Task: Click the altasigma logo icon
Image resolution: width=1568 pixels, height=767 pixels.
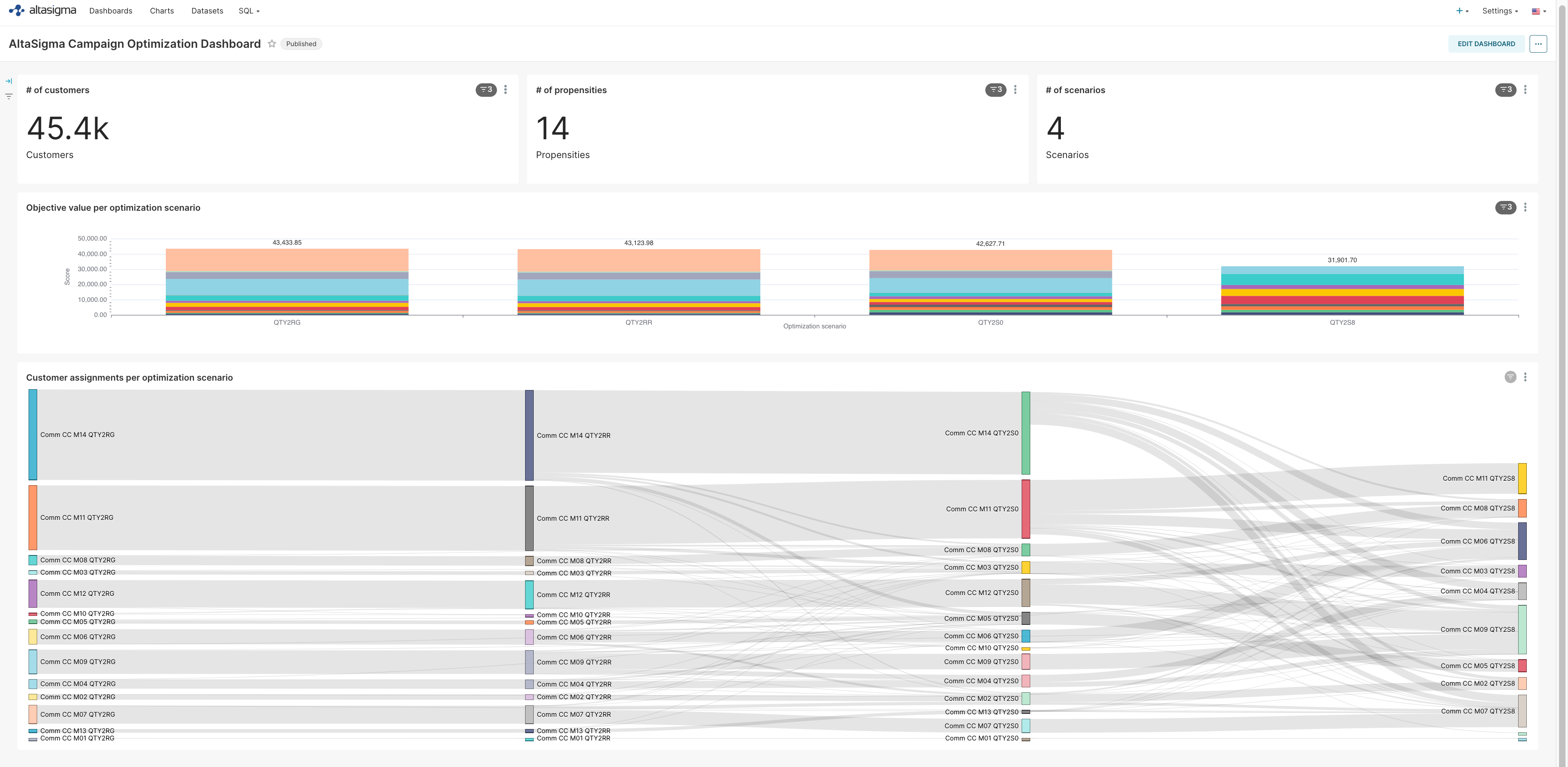Action: pos(16,10)
